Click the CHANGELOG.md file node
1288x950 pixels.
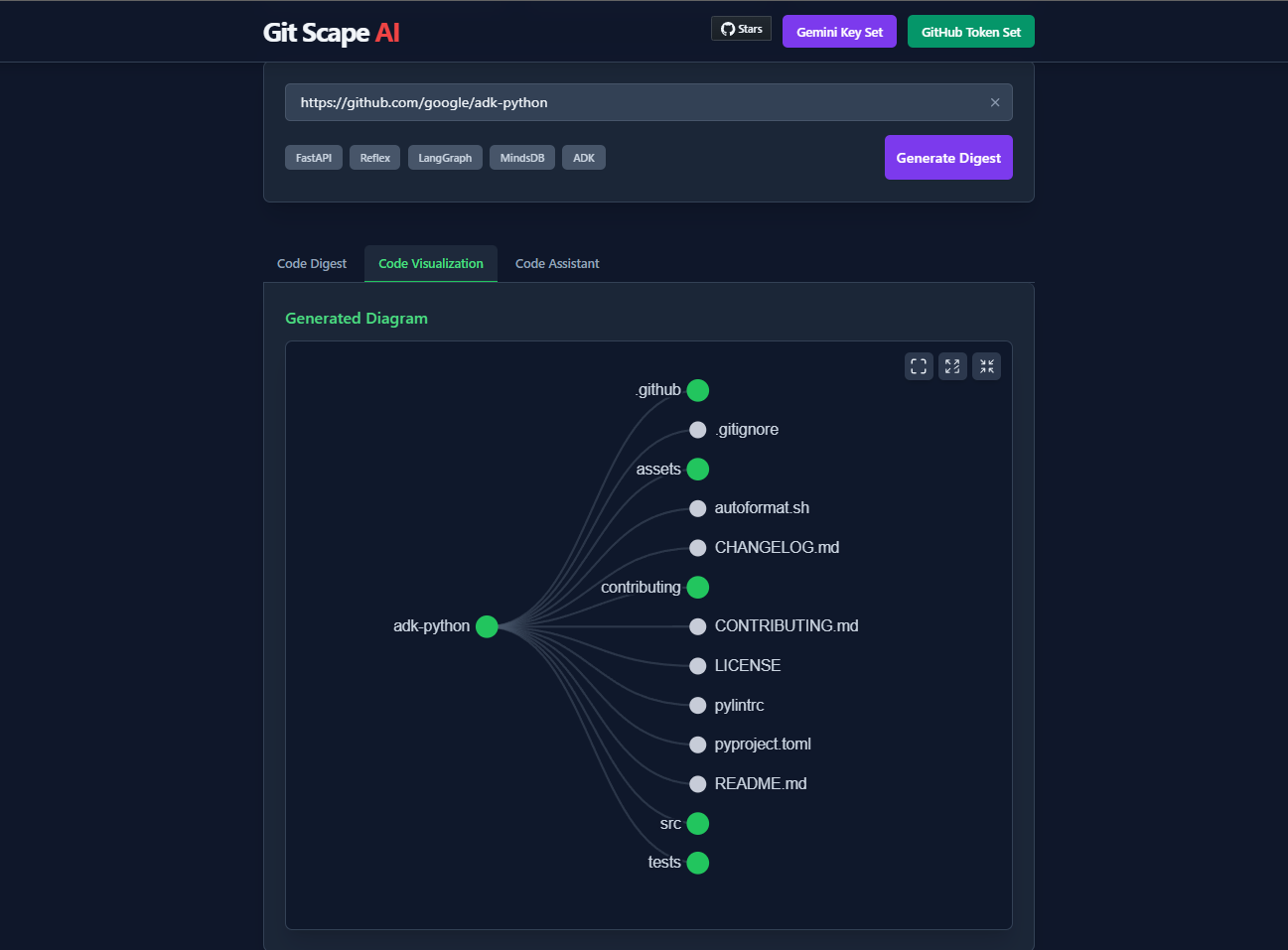pos(698,548)
